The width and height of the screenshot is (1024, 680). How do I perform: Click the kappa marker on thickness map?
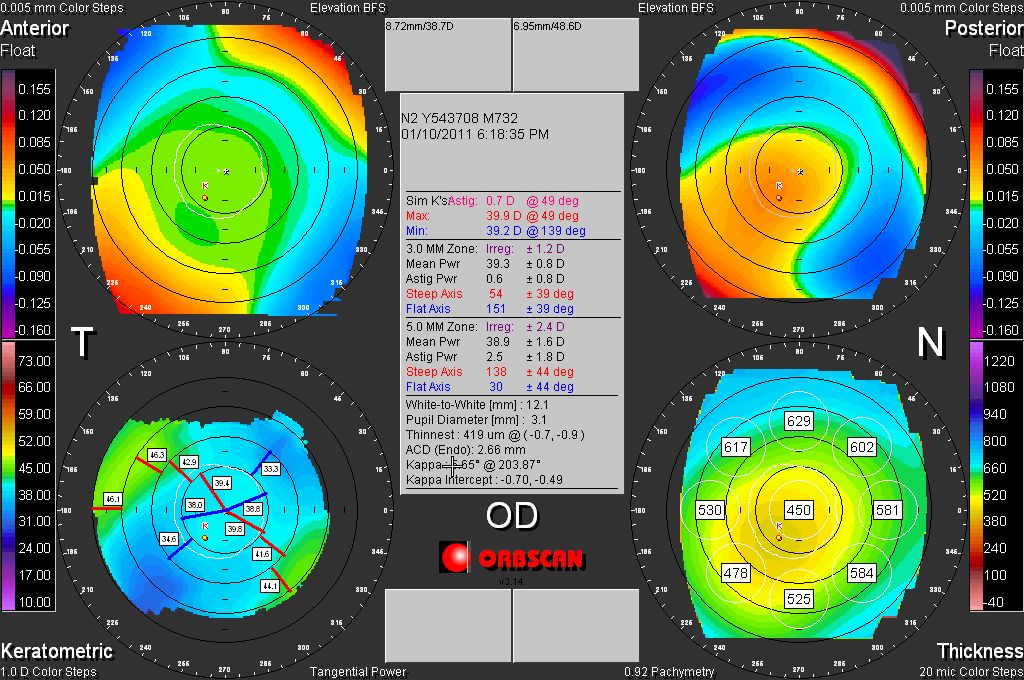[779, 525]
